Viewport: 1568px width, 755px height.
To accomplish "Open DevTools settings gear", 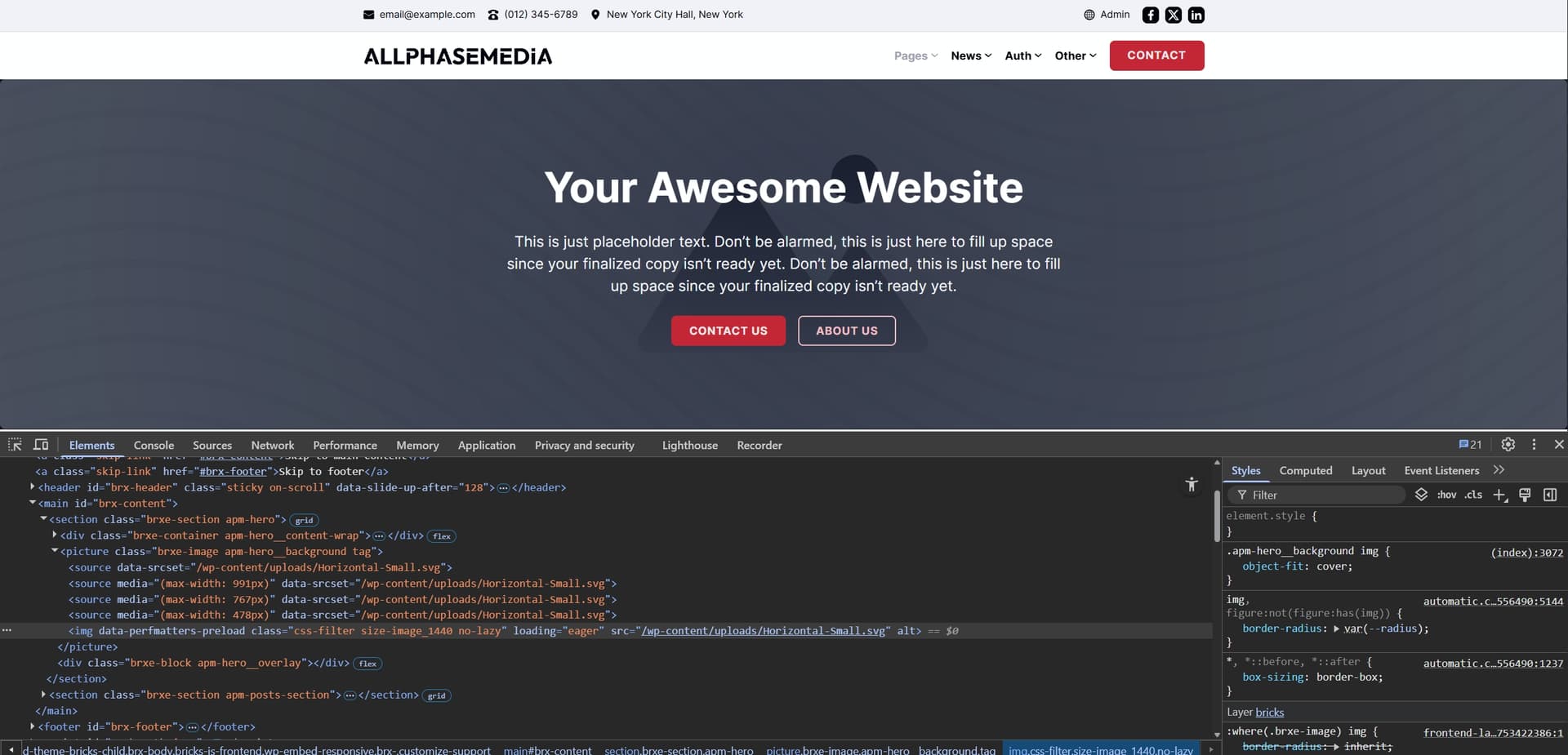I will 1508,445.
